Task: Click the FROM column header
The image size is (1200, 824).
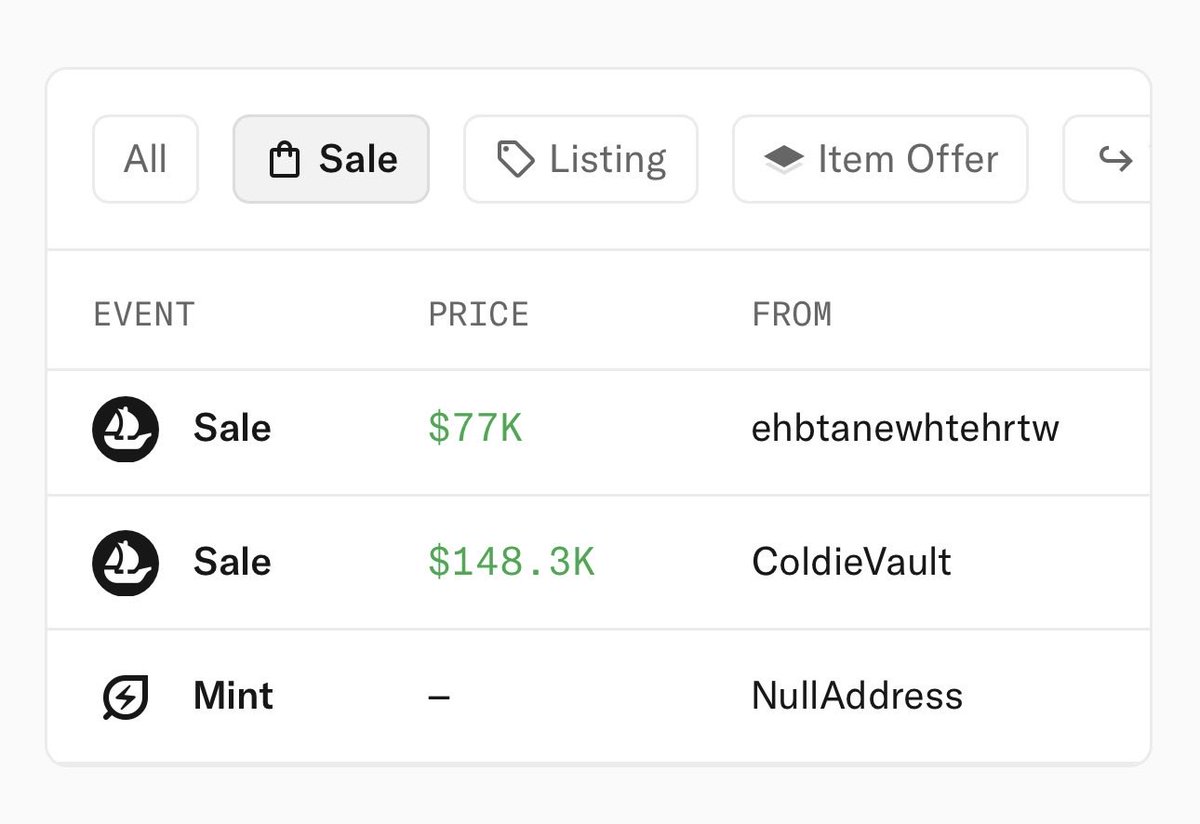Action: (x=791, y=314)
